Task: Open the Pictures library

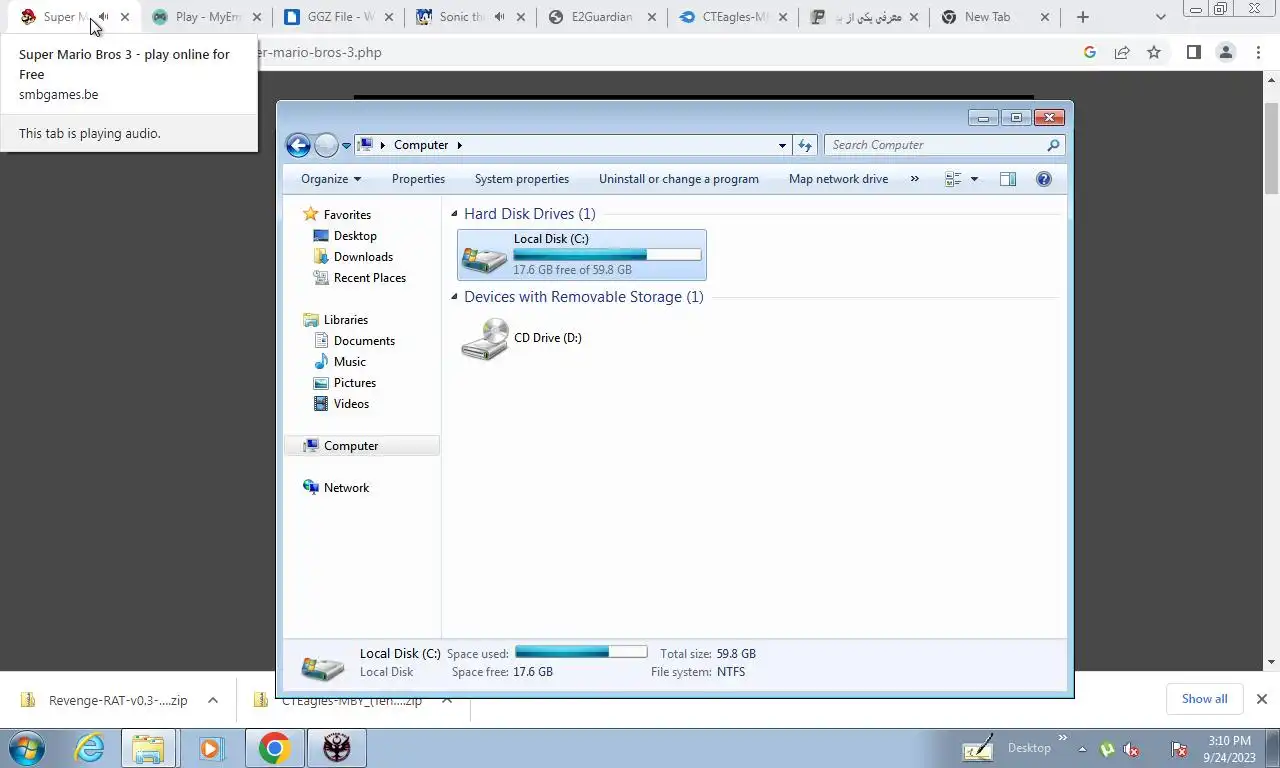Action: click(355, 383)
